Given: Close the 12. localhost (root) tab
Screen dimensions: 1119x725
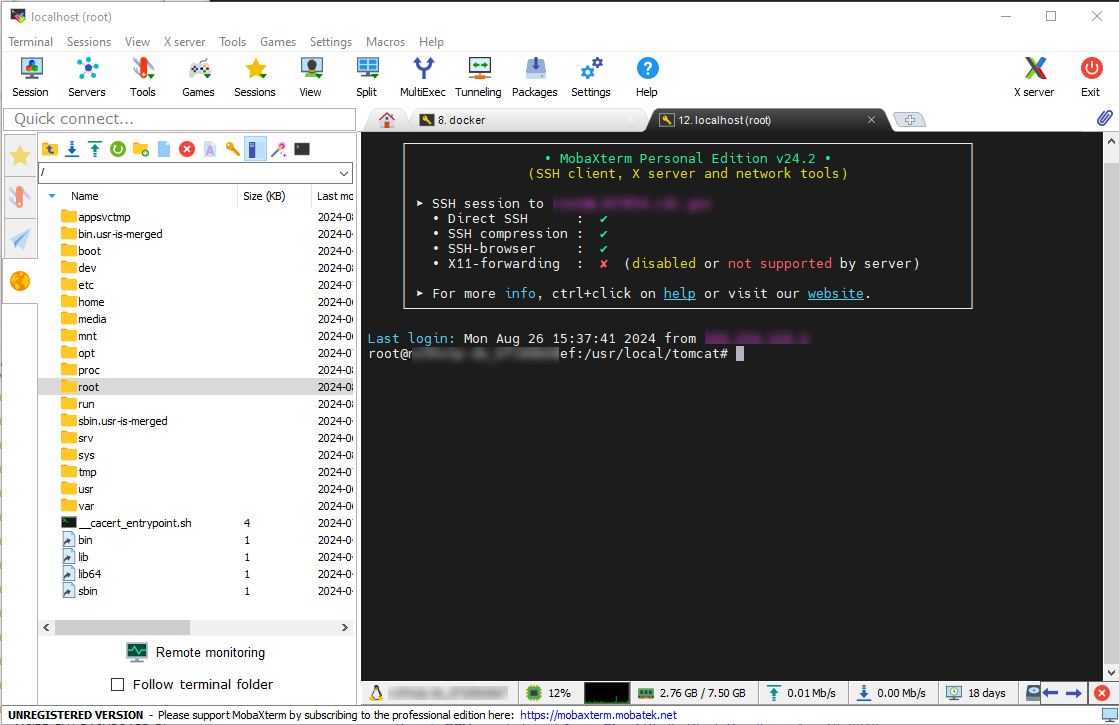Looking at the screenshot, I should (x=871, y=120).
